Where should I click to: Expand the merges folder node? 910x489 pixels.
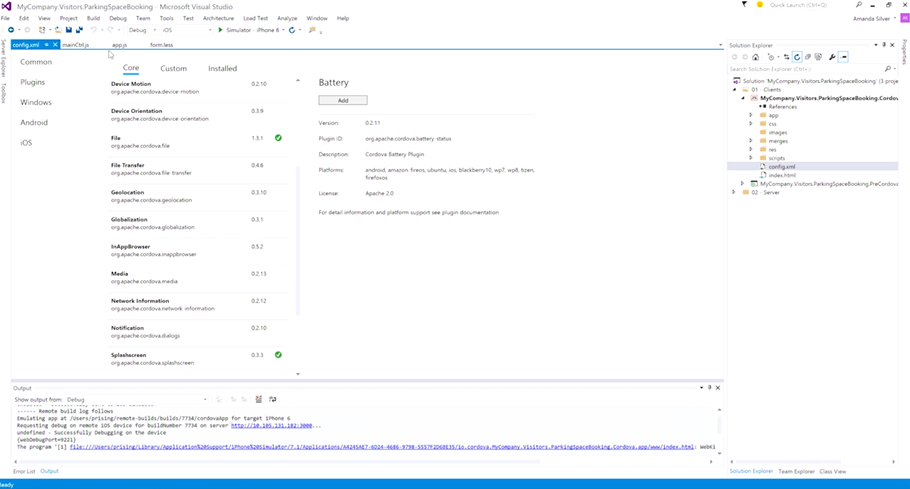pyautogui.click(x=751, y=141)
